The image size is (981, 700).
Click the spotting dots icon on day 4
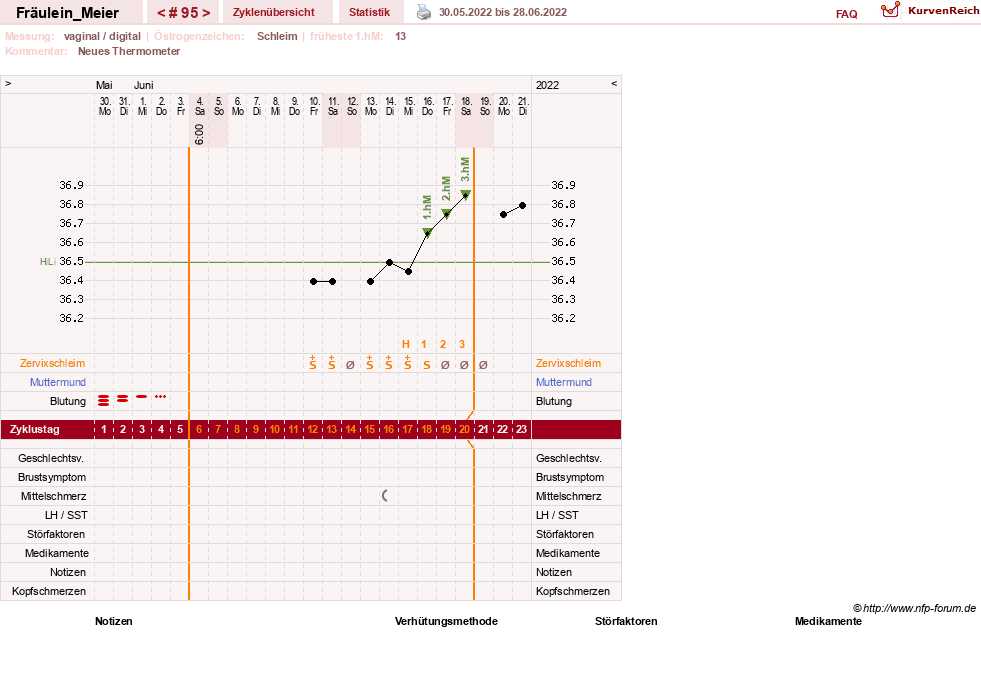[161, 397]
